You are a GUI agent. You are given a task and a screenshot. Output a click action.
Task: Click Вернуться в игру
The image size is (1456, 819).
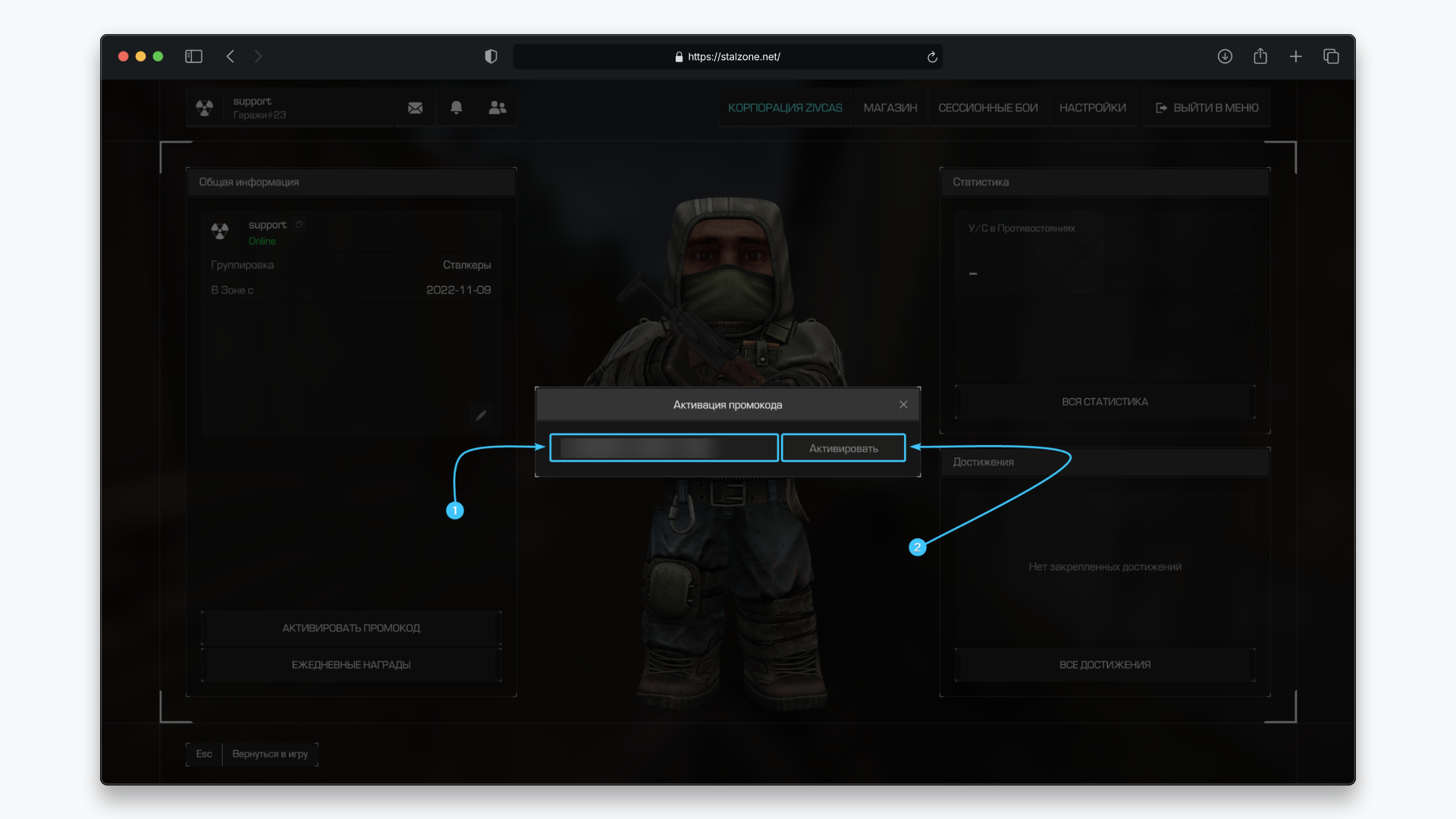(x=270, y=754)
